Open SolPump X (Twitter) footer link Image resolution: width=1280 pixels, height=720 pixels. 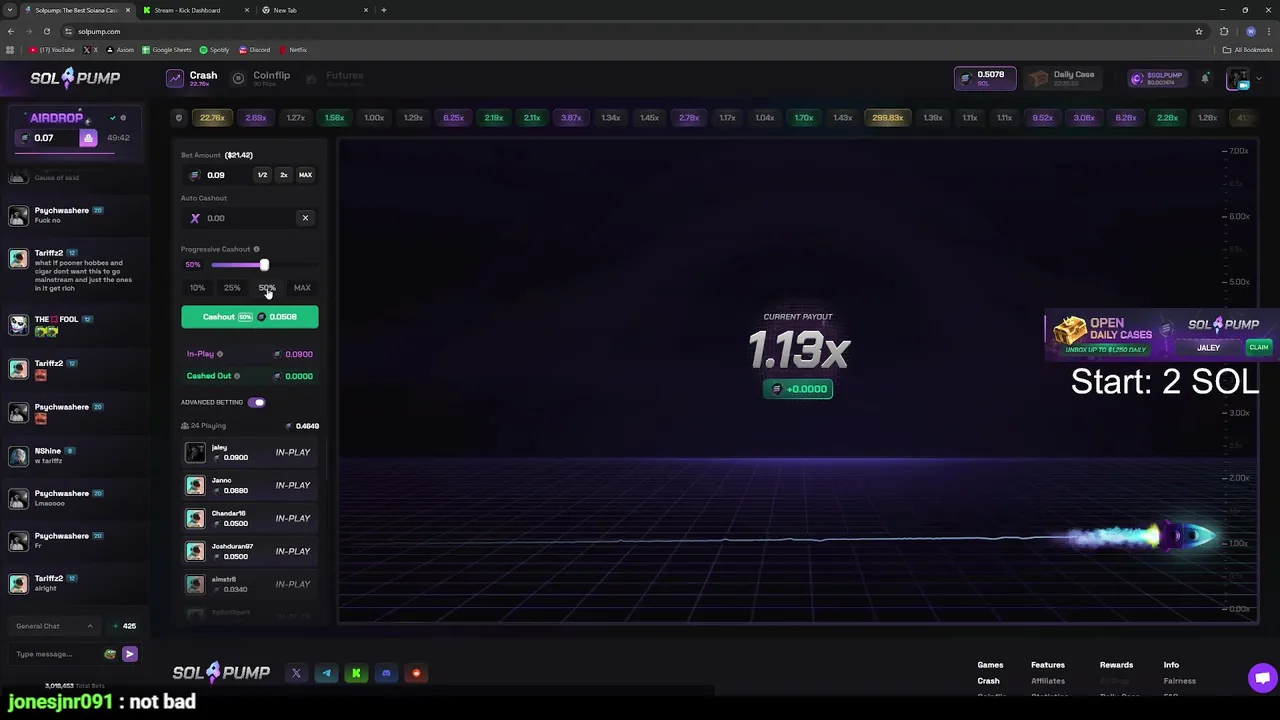coord(296,673)
